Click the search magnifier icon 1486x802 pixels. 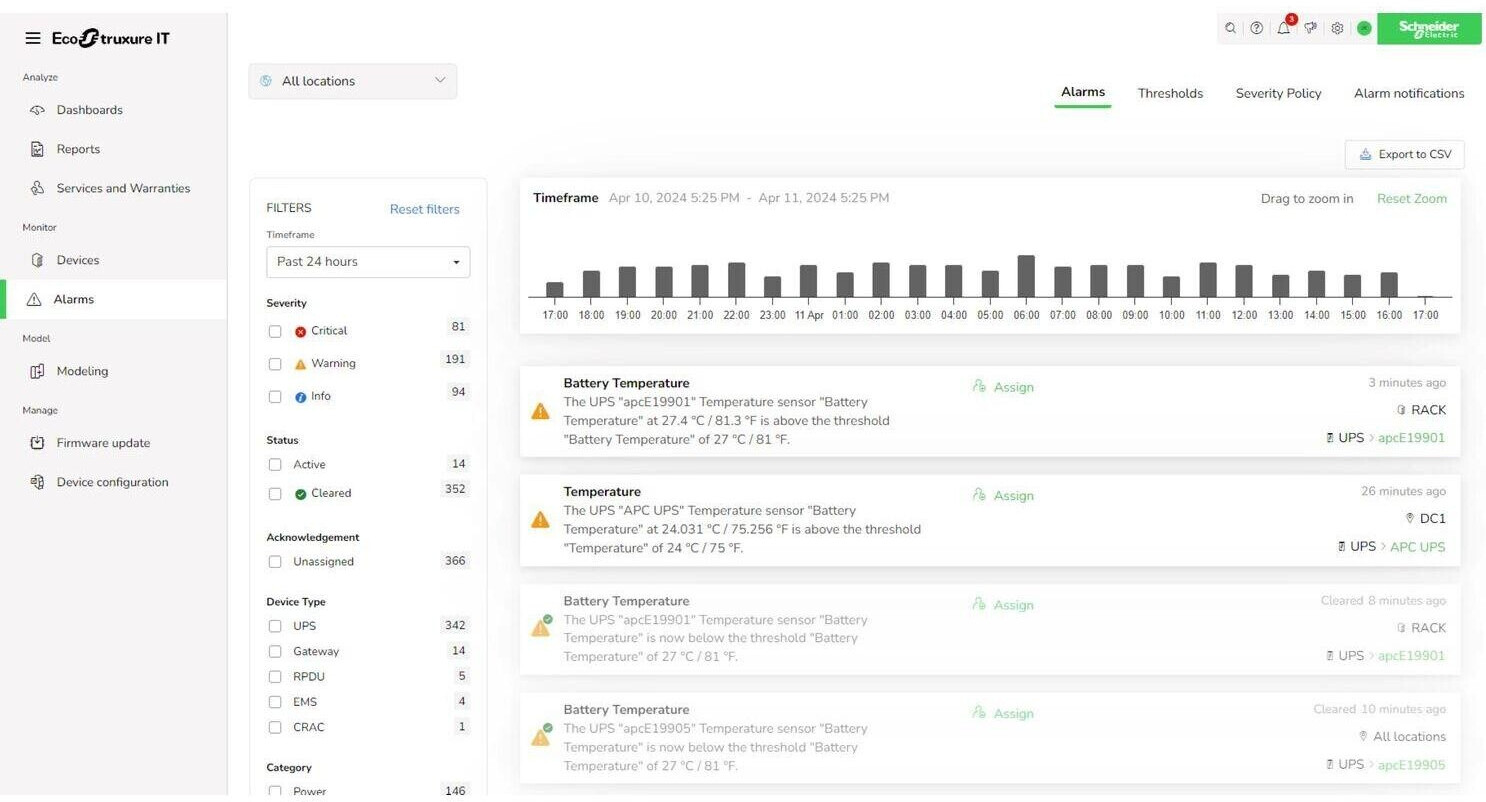click(x=1230, y=28)
